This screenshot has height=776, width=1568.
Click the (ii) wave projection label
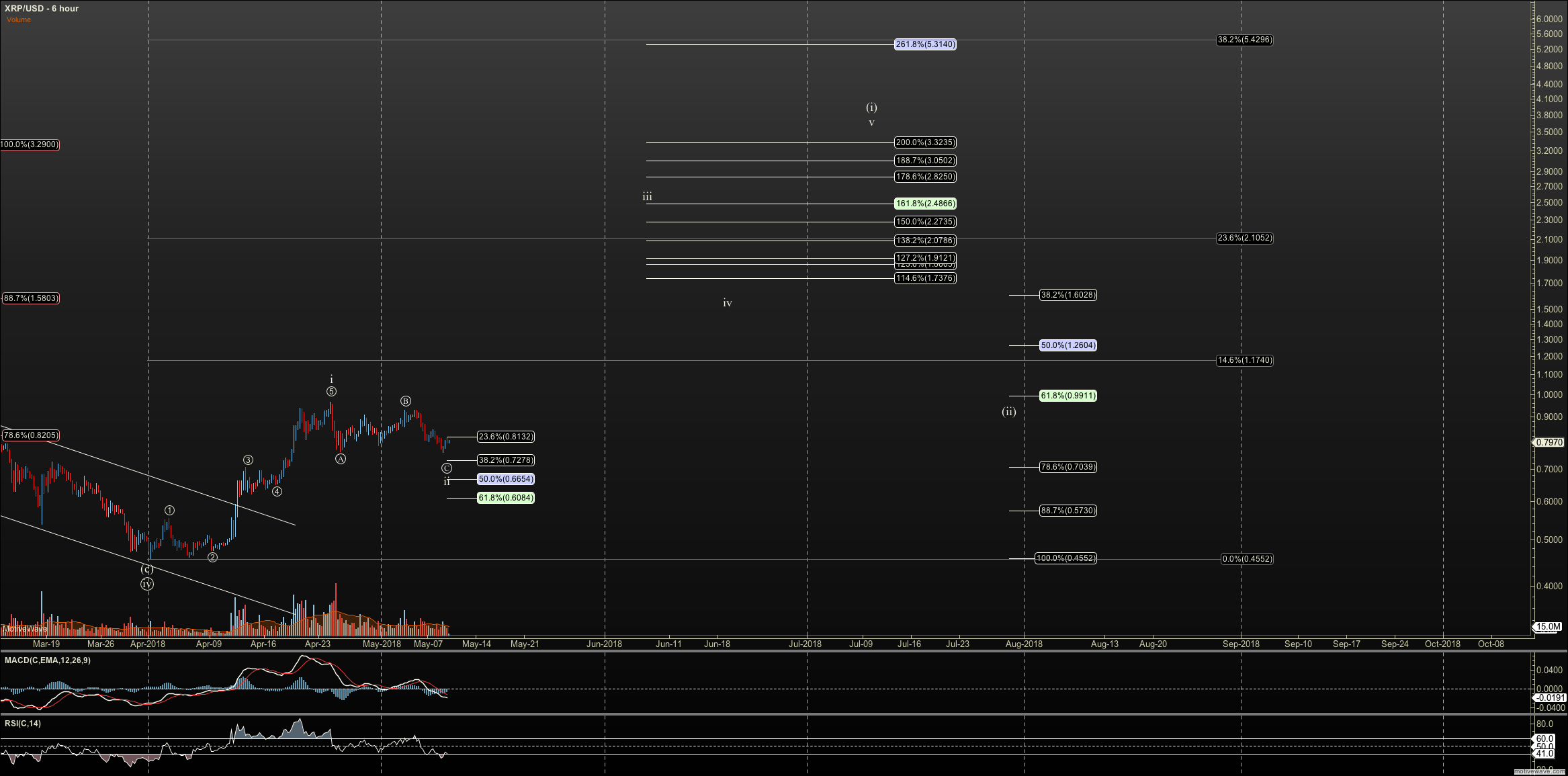(x=1009, y=412)
